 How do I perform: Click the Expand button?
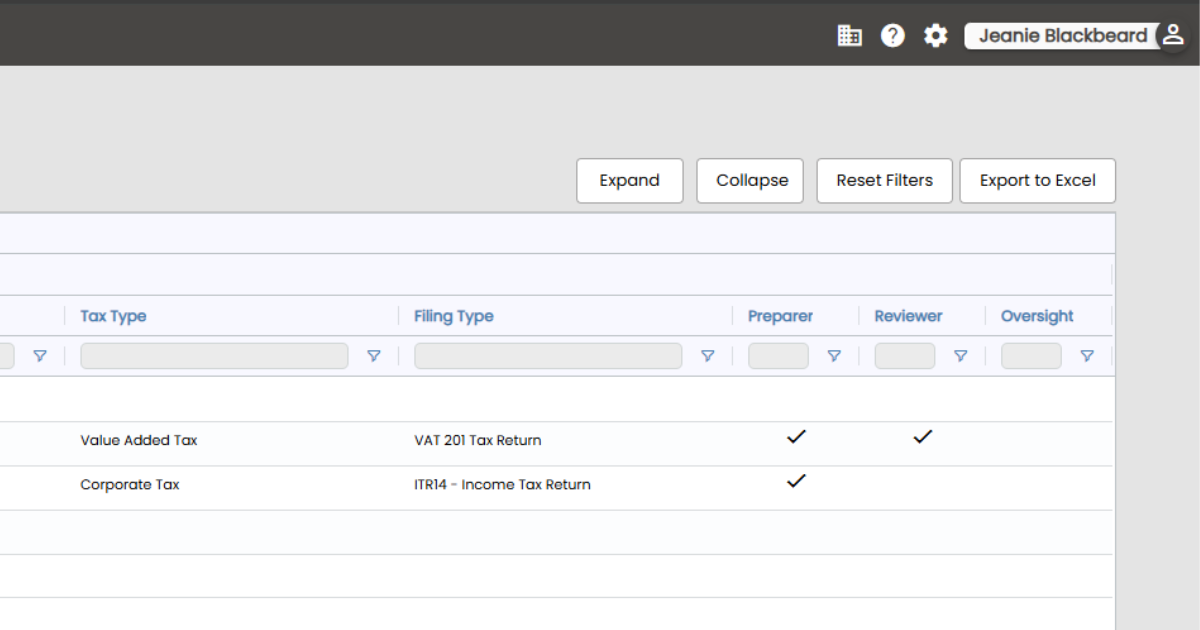tap(630, 181)
